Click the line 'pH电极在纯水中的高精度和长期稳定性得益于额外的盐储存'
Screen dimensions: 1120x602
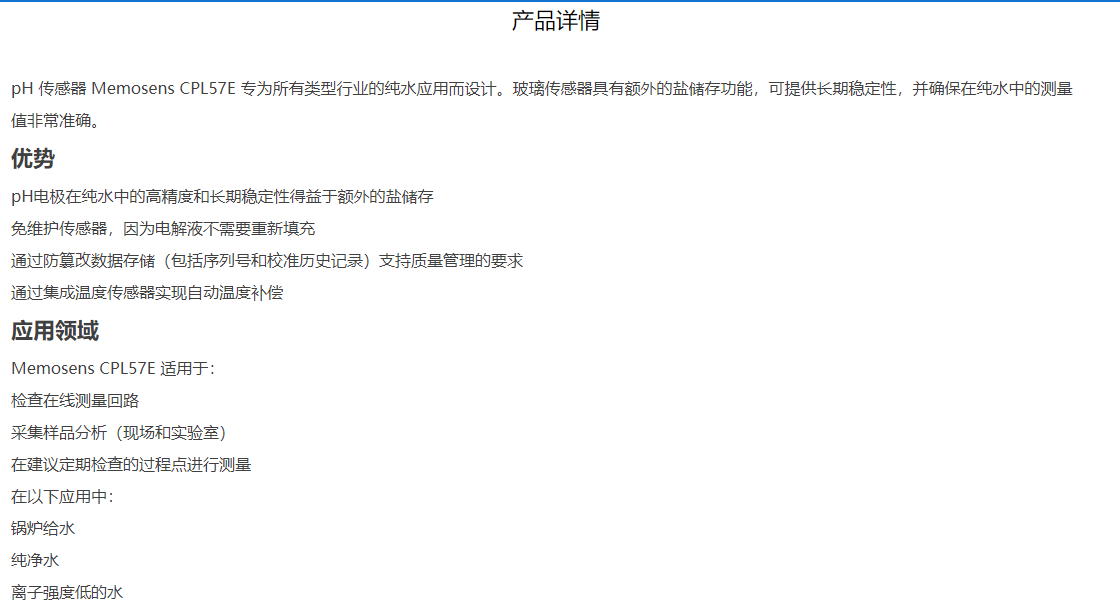click(222, 196)
